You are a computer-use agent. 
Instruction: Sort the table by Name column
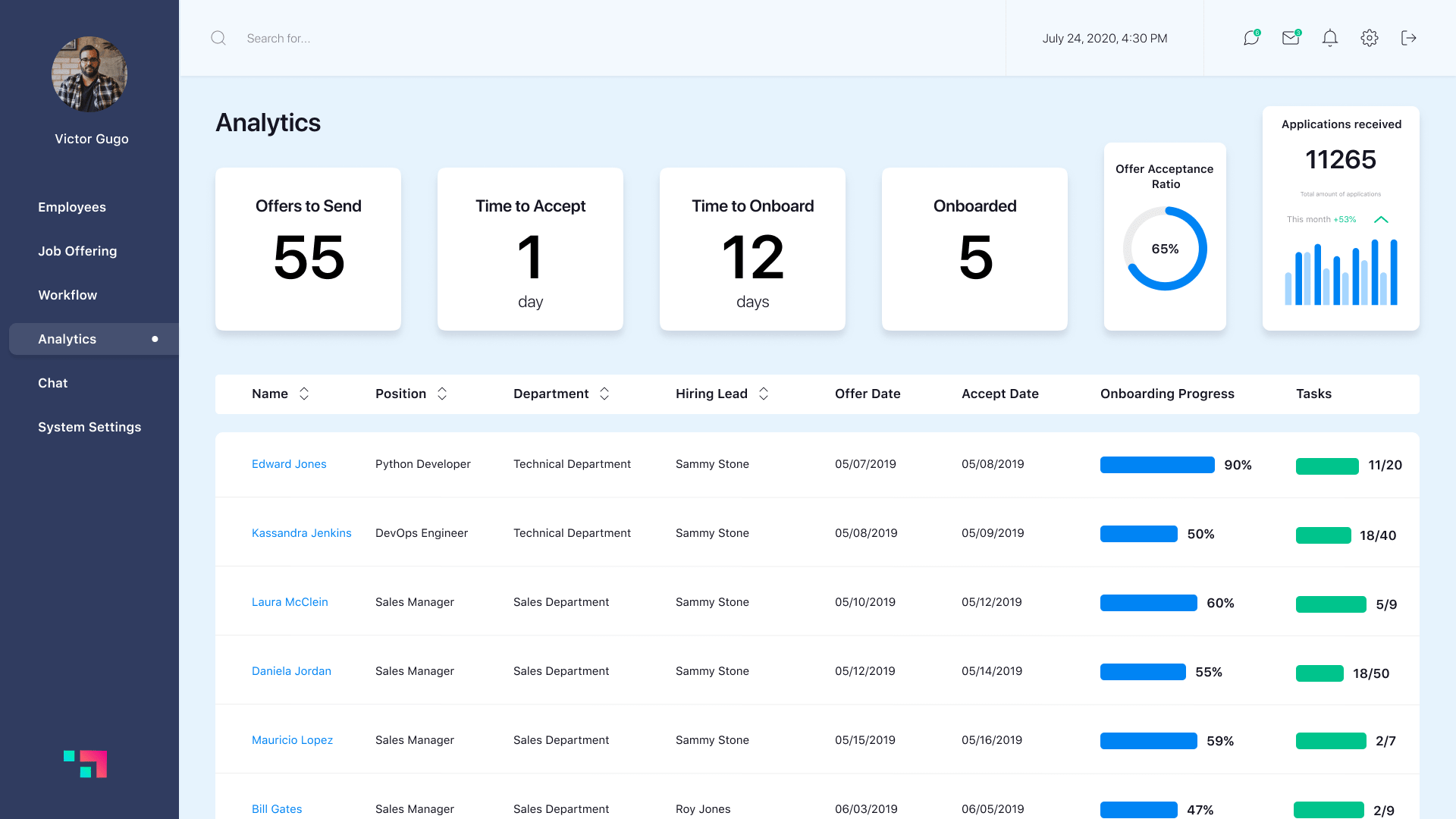(303, 394)
